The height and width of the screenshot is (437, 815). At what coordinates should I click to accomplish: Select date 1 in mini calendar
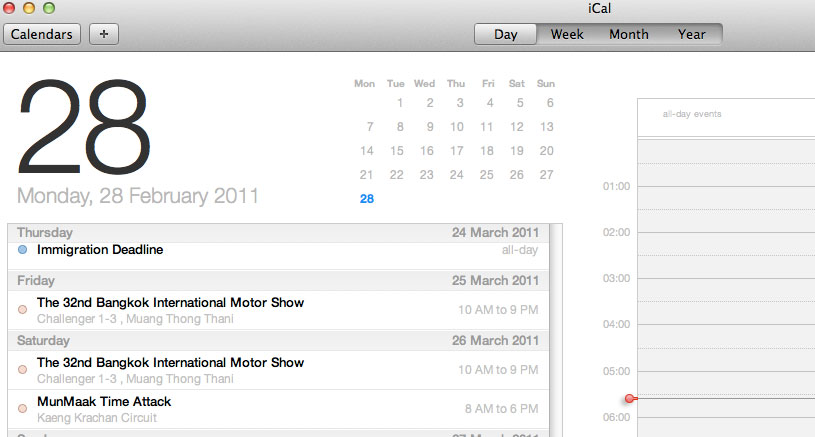point(400,102)
